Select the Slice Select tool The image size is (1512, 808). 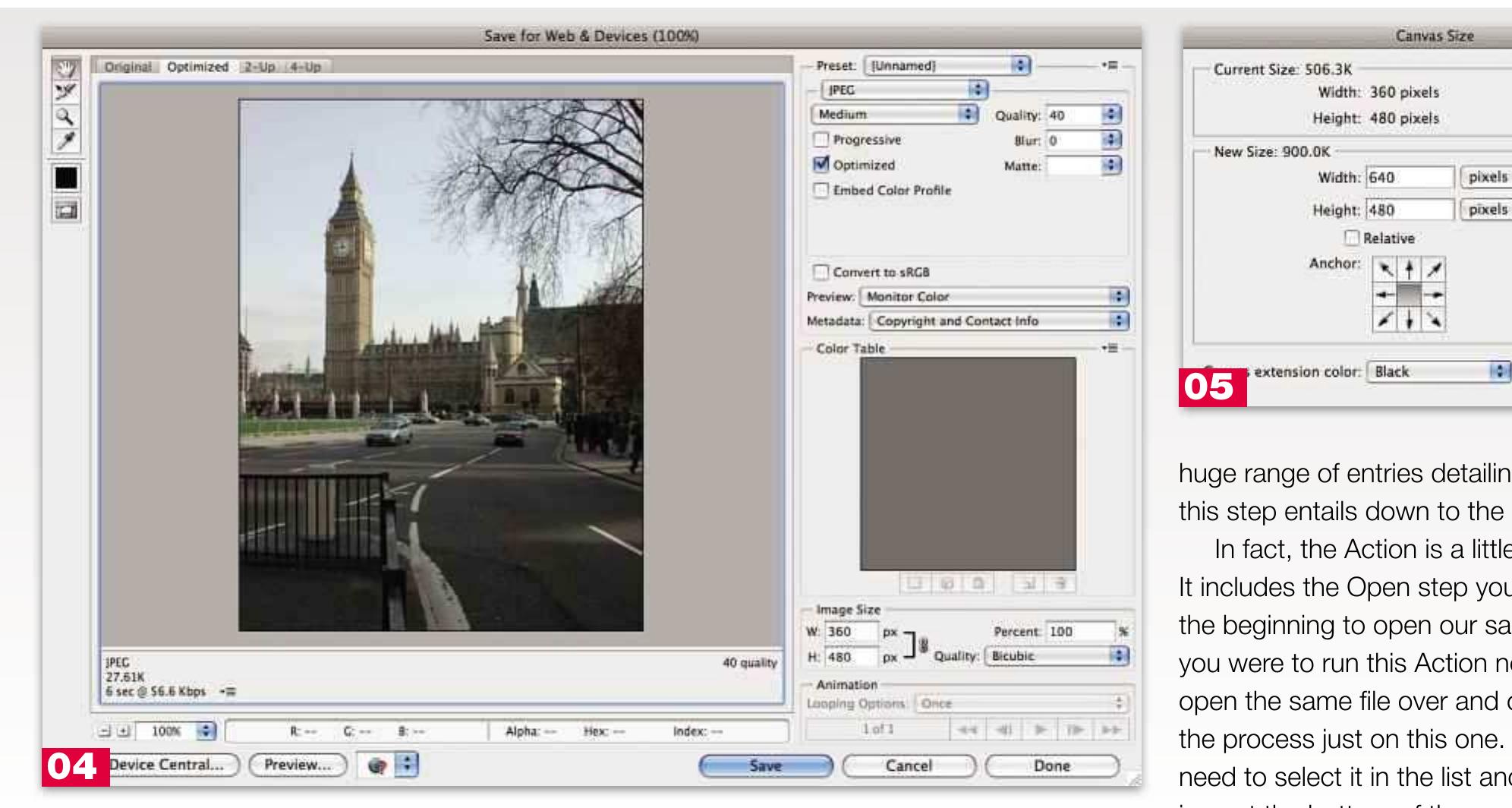tap(66, 93)
